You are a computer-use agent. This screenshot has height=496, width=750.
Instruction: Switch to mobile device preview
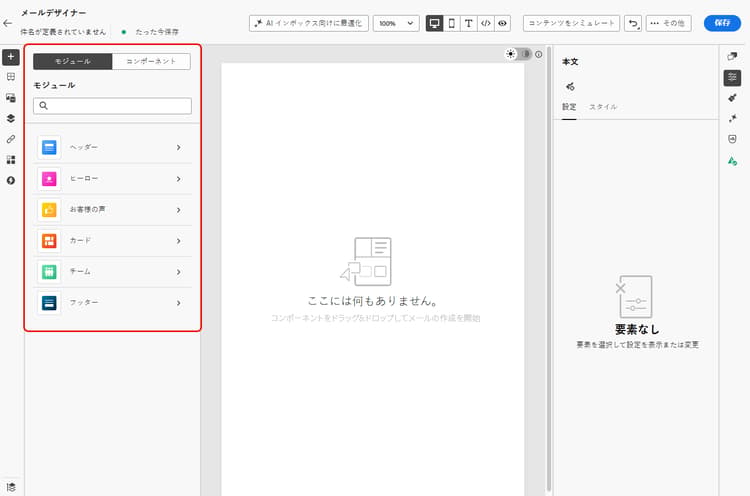coord(452,23)
